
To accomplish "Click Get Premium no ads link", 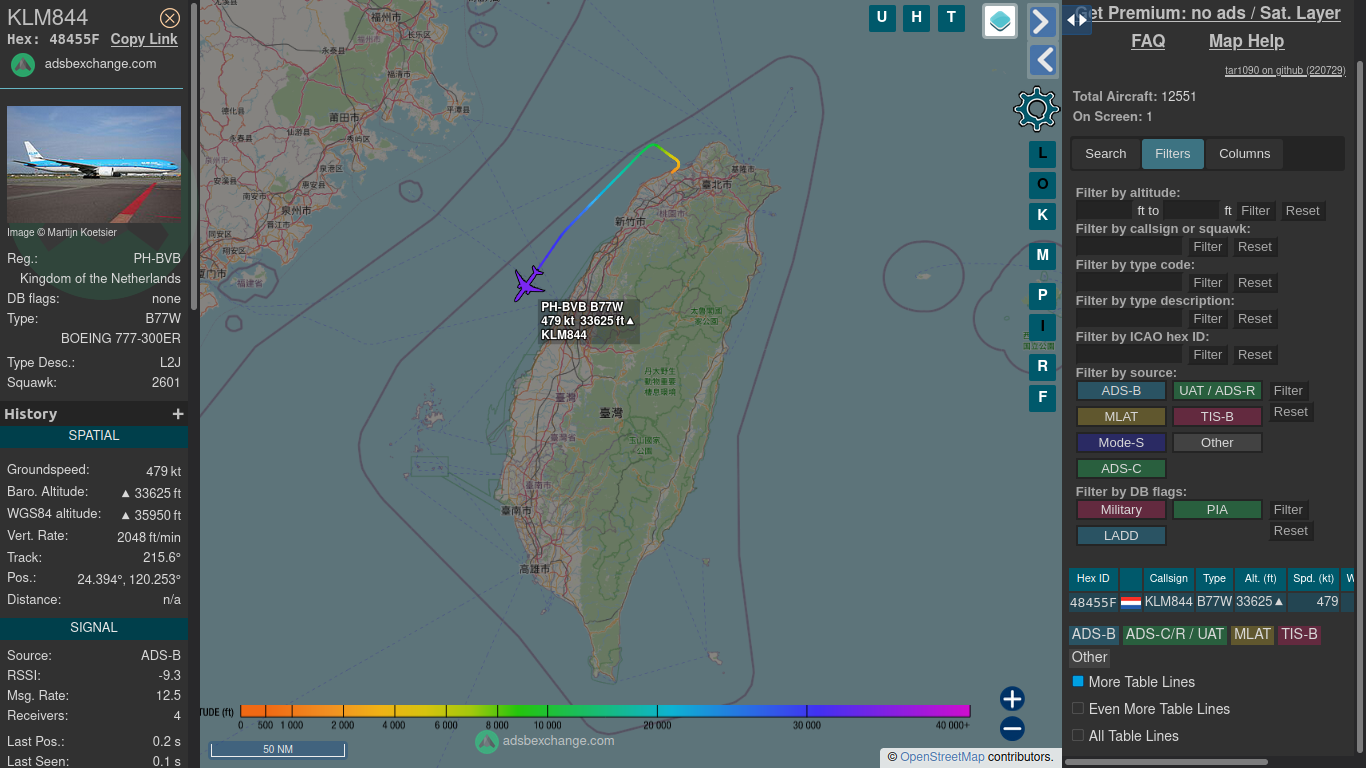I will [x=1208, y=13].
